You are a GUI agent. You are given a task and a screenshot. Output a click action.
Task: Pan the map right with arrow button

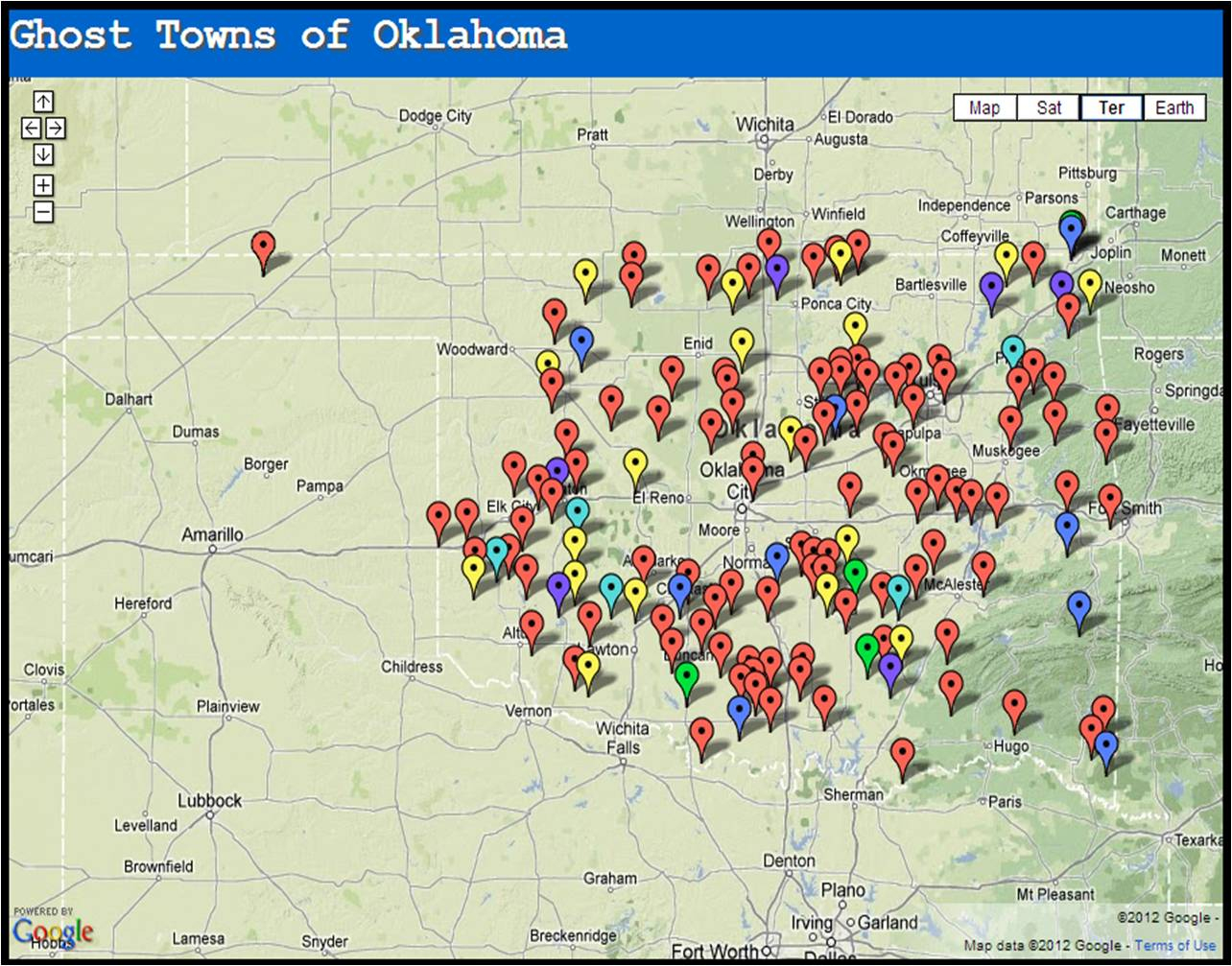click(56, 128)
